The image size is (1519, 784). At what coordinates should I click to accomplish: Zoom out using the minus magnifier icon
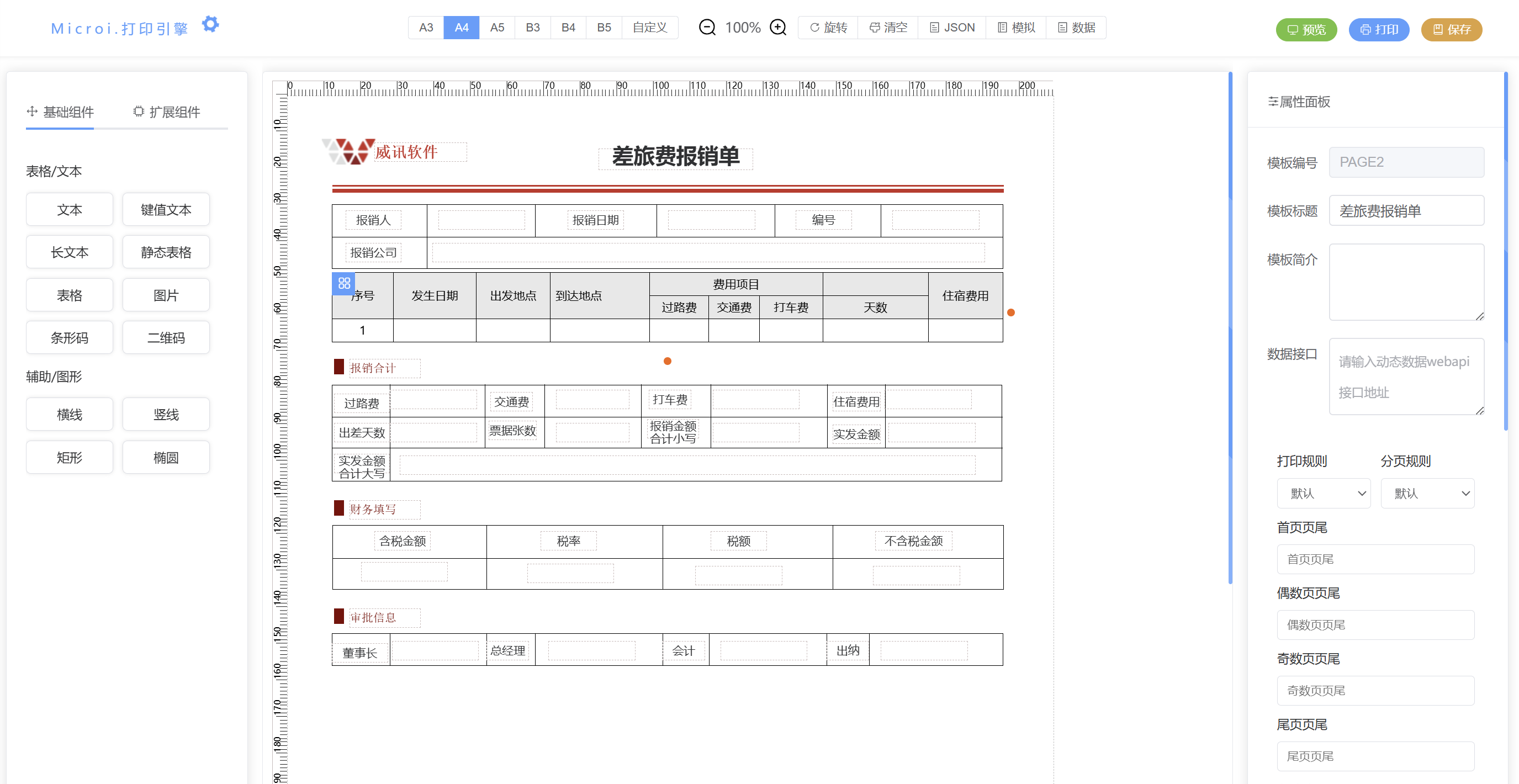pyautogui.click(x=707, y=27)
